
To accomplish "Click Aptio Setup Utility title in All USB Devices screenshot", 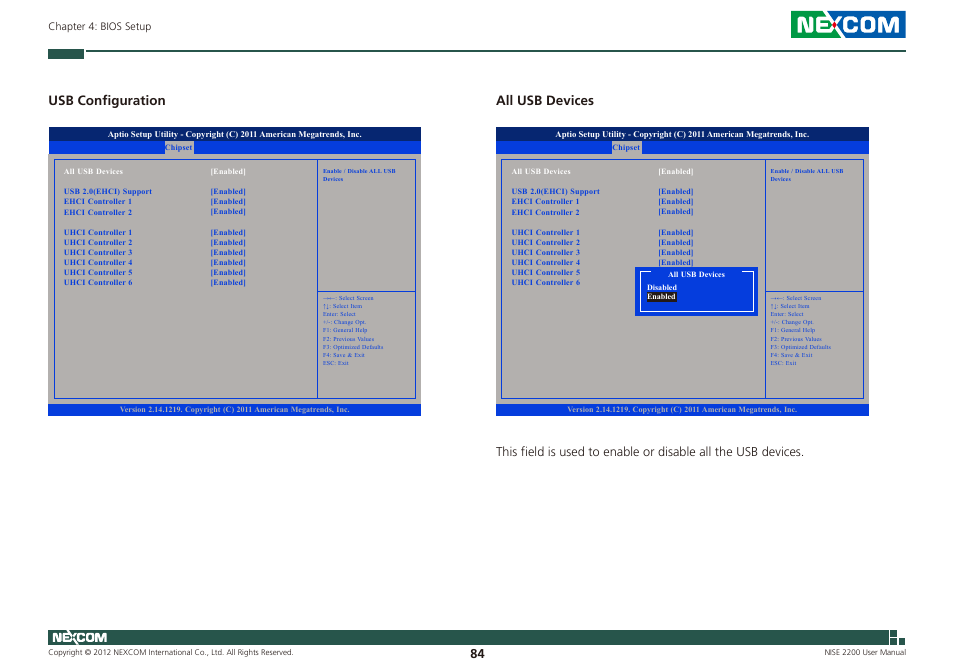I will (682, 134).
